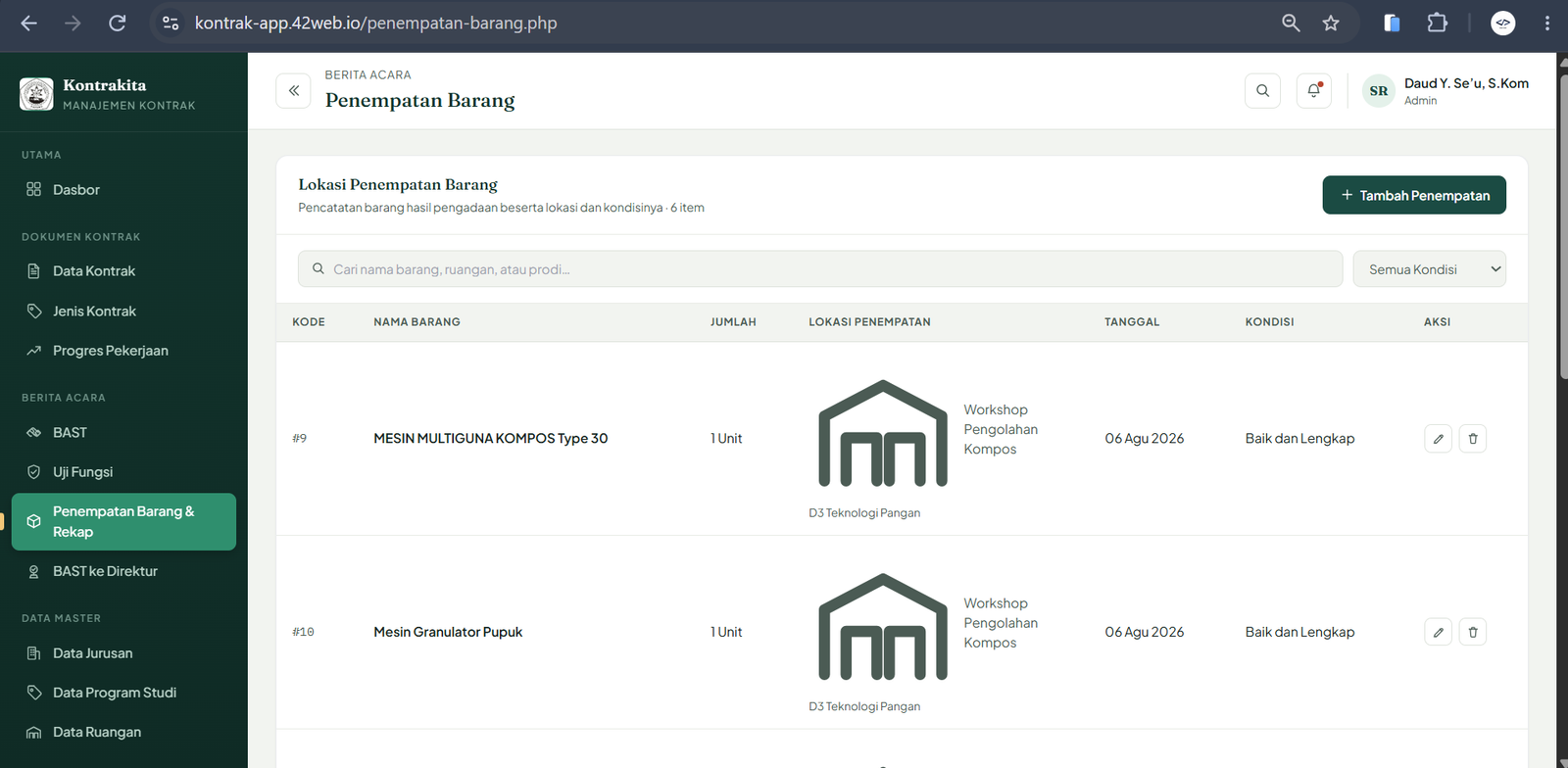
Task: Open notifications bell icon
Action: coord(1313,90)
